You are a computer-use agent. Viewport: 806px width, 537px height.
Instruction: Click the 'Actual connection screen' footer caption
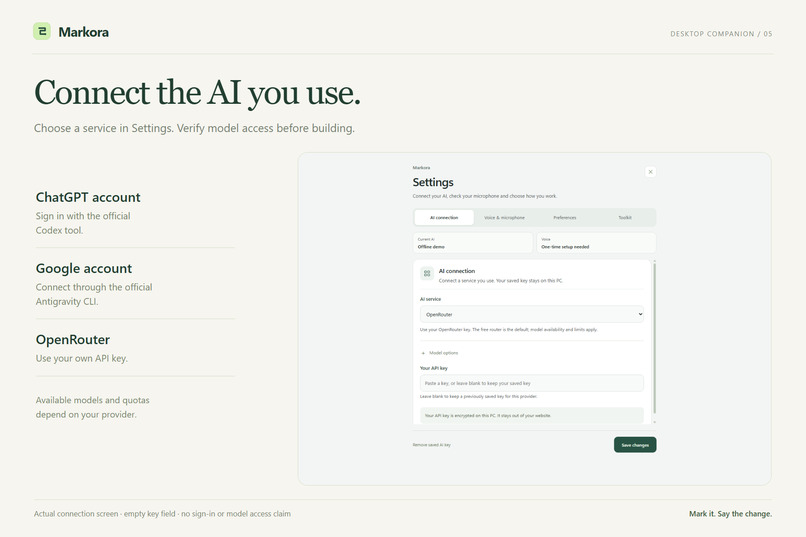[x=162, y=513]
